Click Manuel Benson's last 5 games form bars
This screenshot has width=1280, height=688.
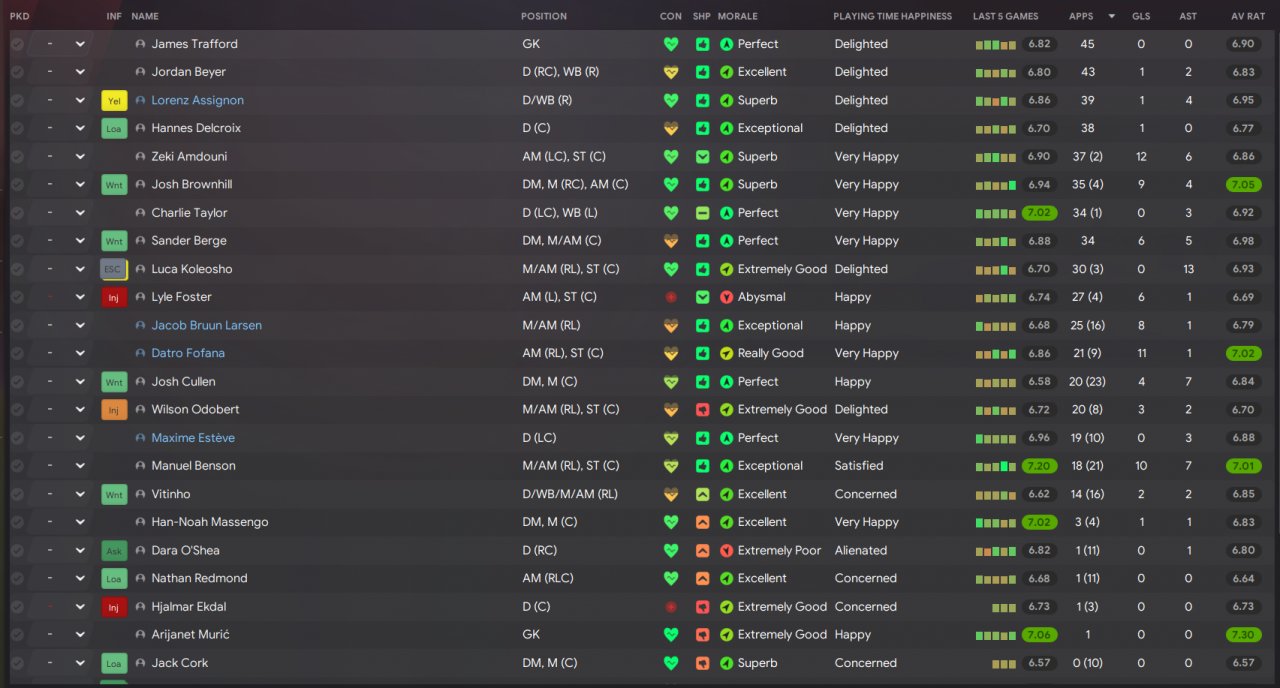click(995, 466)
